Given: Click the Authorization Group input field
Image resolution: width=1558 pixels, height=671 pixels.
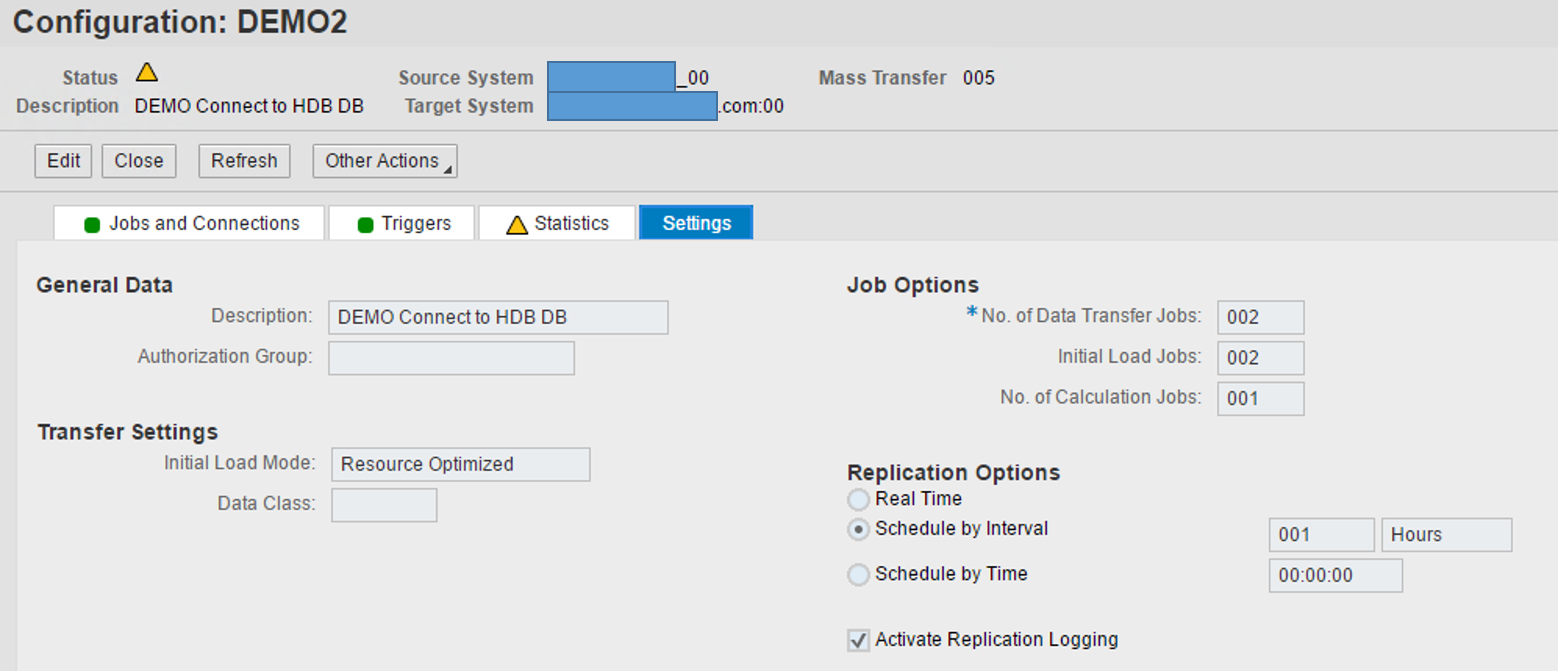Looking at the screenshot, I should click(x=451, y=358).
